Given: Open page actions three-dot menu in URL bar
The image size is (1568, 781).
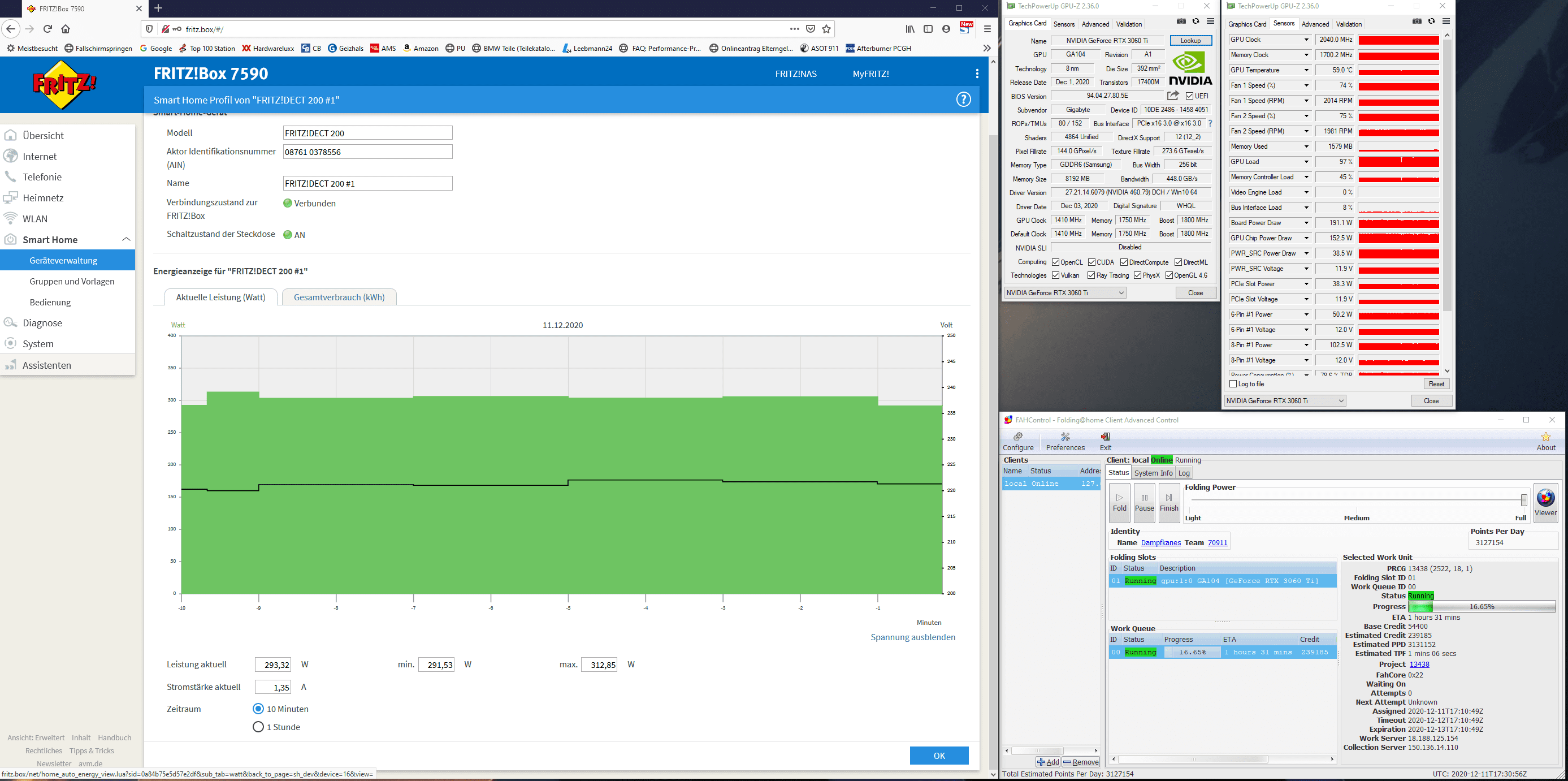Looking at the screenshot, I should pos(794,29).
